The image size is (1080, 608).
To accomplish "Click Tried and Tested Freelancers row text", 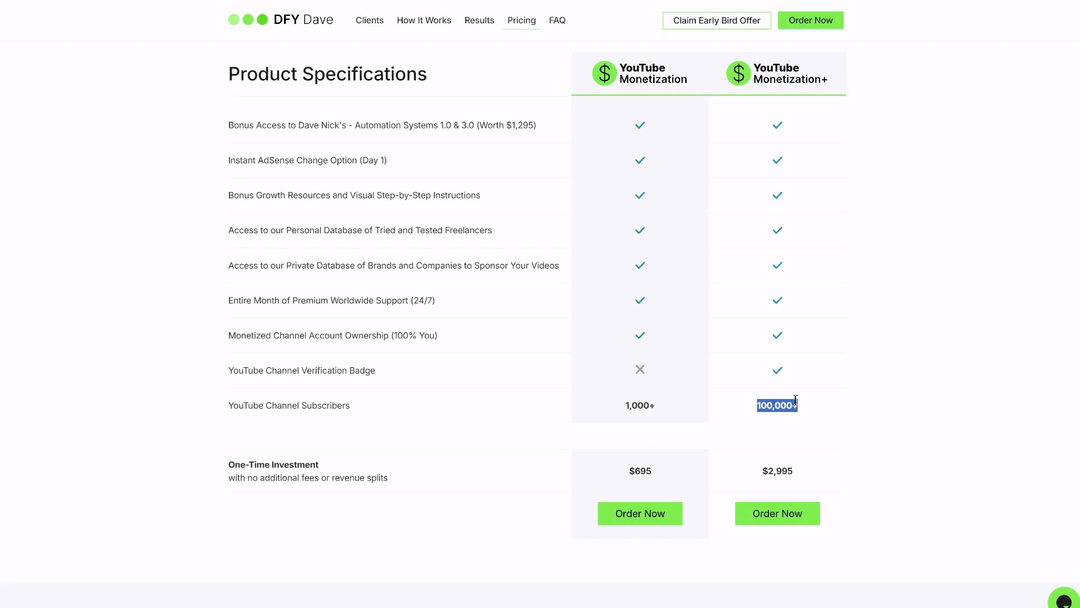I will [360, 231].
